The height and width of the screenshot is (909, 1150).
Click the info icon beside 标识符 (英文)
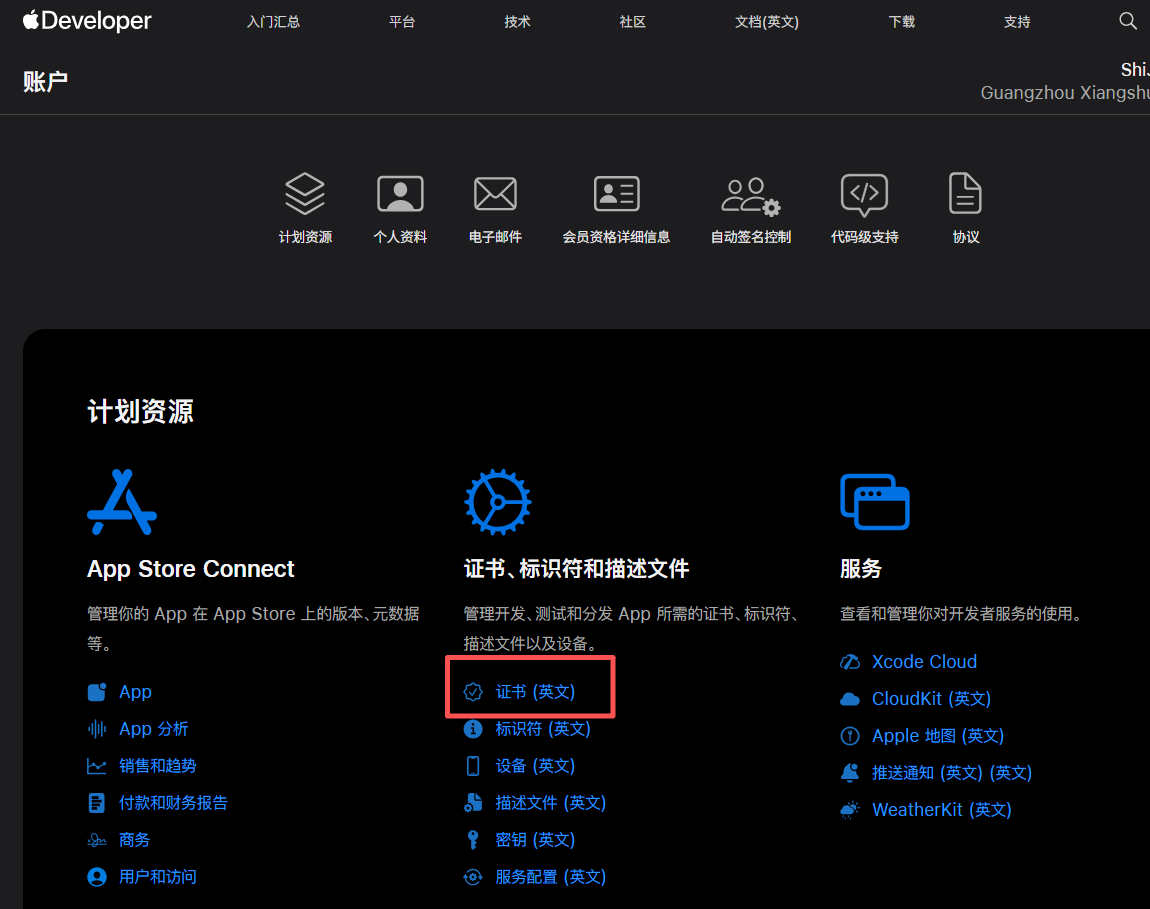click(x=473, y=729)
